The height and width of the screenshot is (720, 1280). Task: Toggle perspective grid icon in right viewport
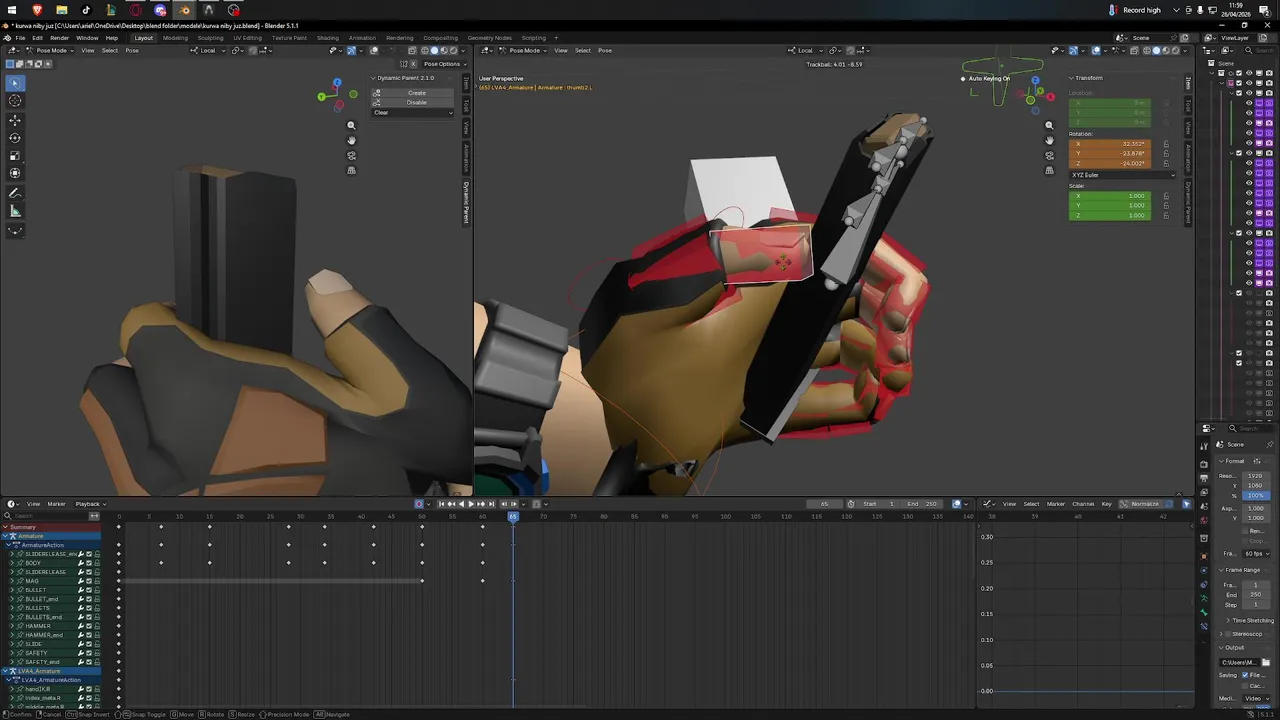pyautogui.click(x=1049, y=170)
